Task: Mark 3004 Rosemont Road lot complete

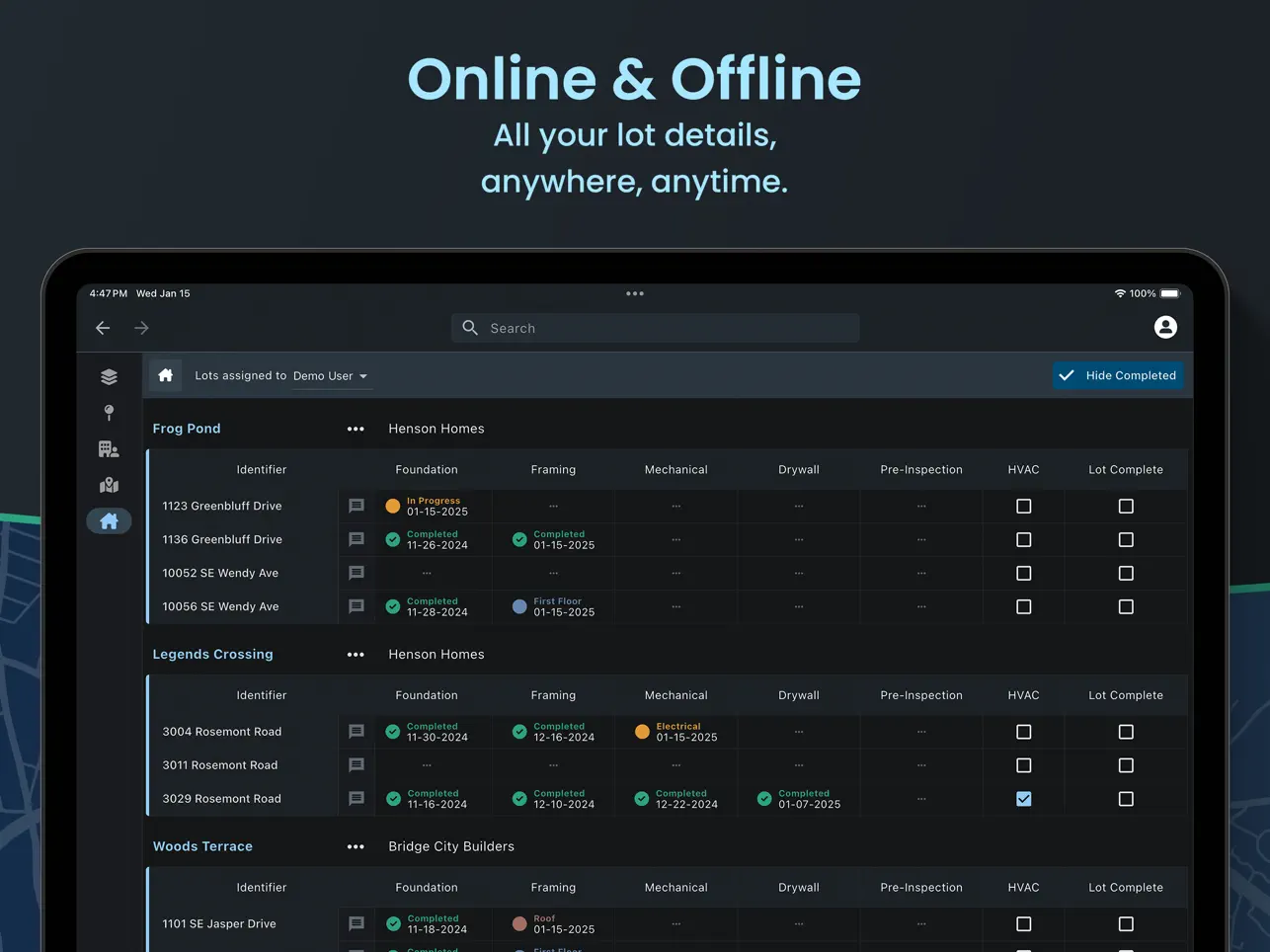Action: (x=1126, y=732)
